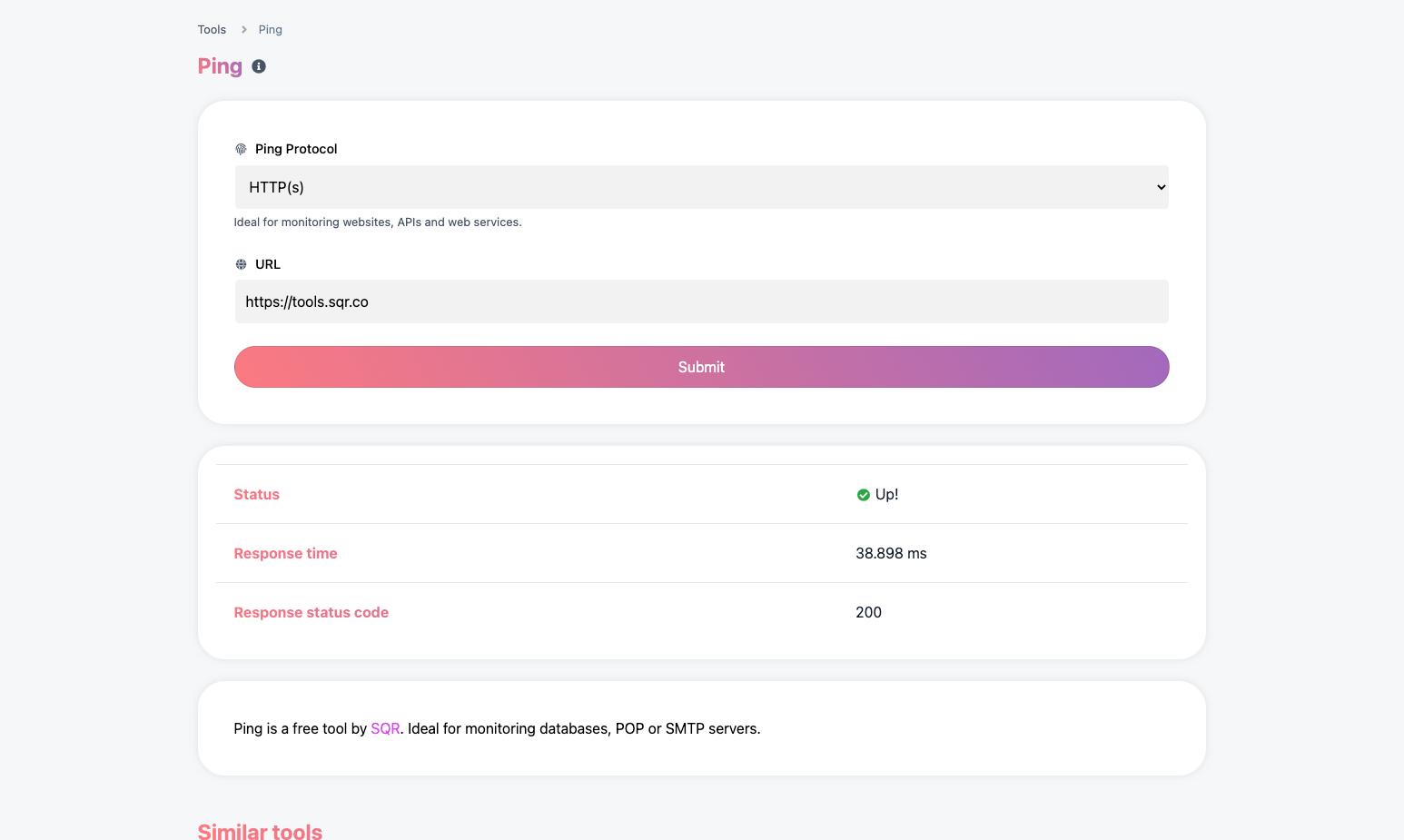The width and height of the screenshot is (1404, 840).
Task: Open the SQR link in the description
Action: click(x=385, y=728)
